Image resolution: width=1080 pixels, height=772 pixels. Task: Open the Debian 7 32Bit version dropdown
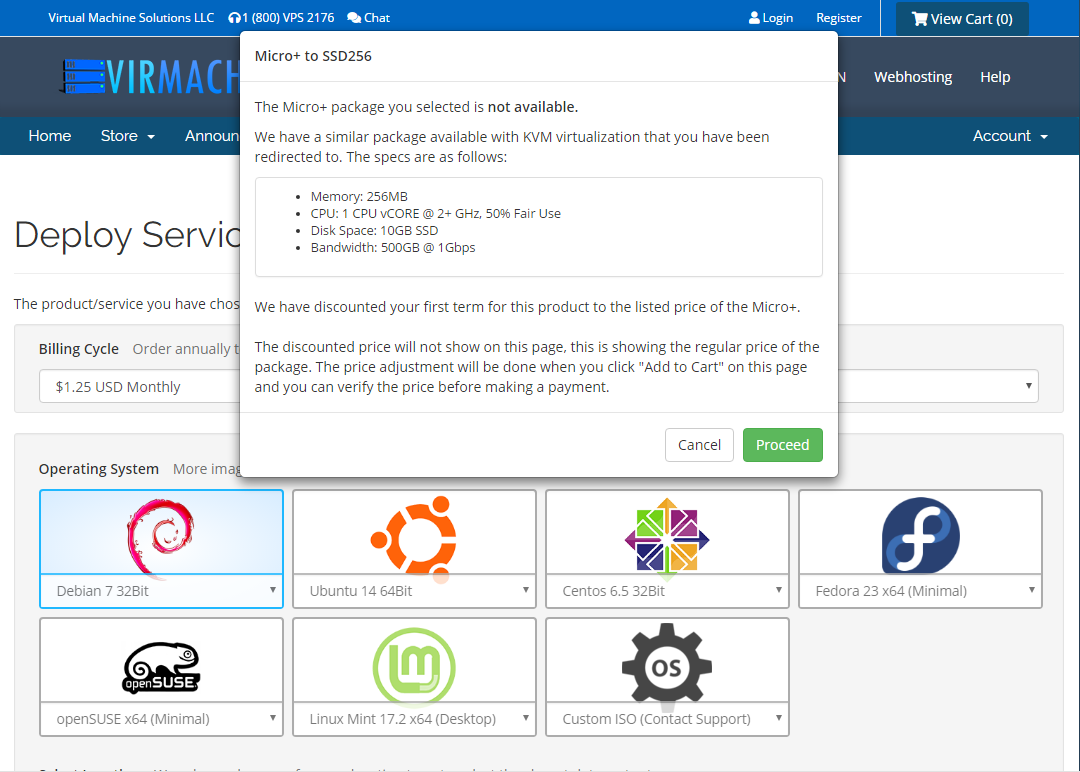[161, 591]
